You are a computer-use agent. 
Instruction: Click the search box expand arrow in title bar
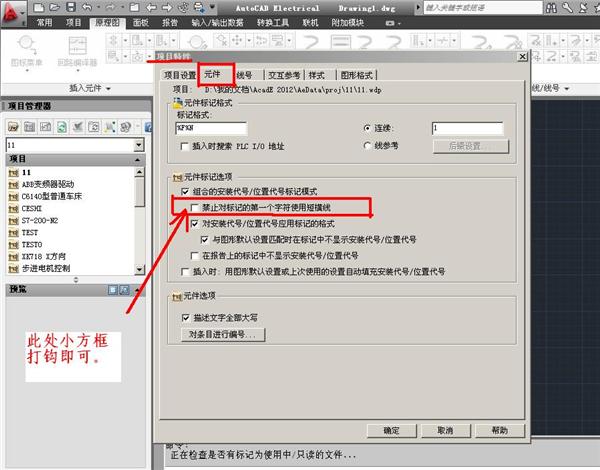tap(418, 7)
